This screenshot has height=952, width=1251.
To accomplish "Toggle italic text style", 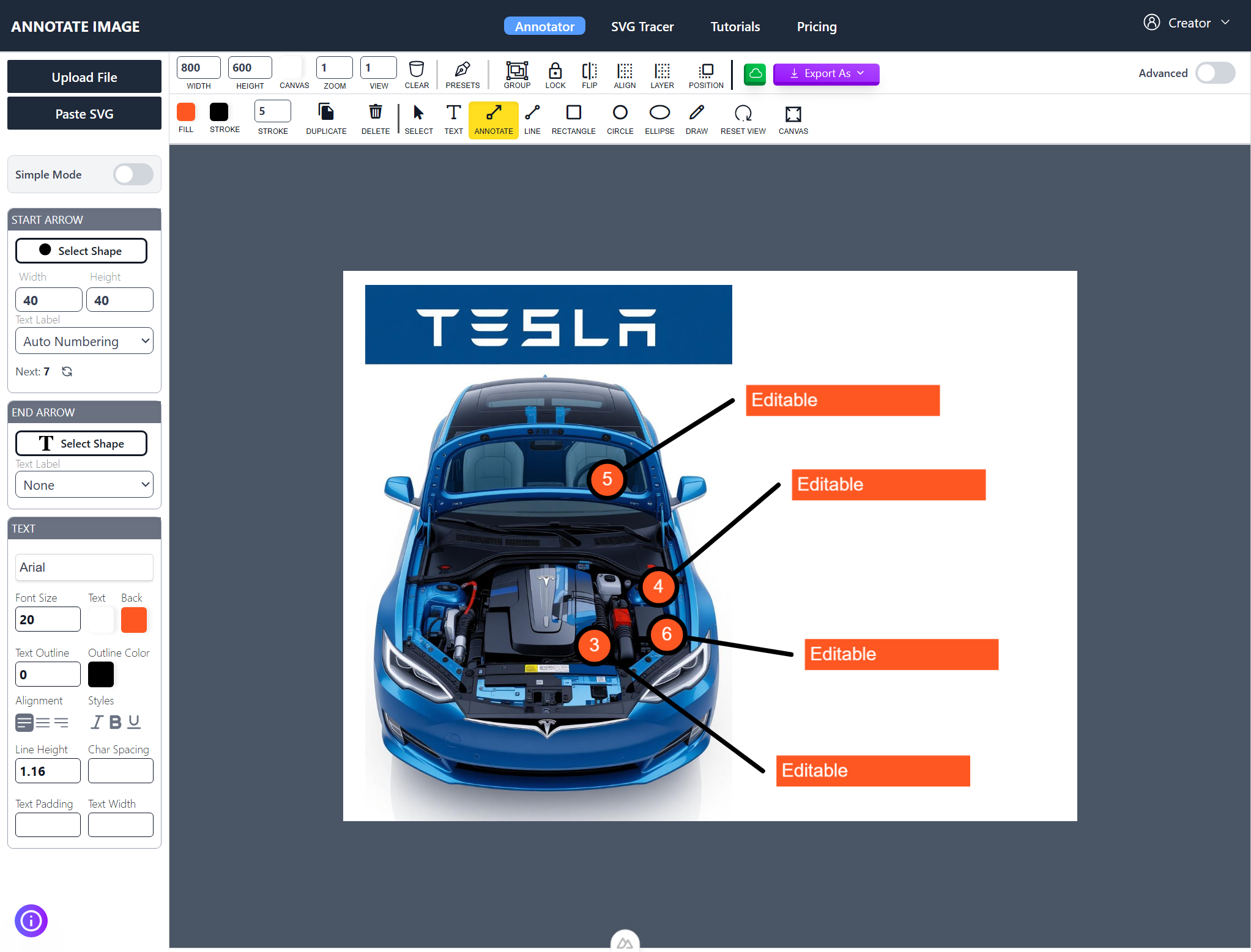I will [97, 722].
